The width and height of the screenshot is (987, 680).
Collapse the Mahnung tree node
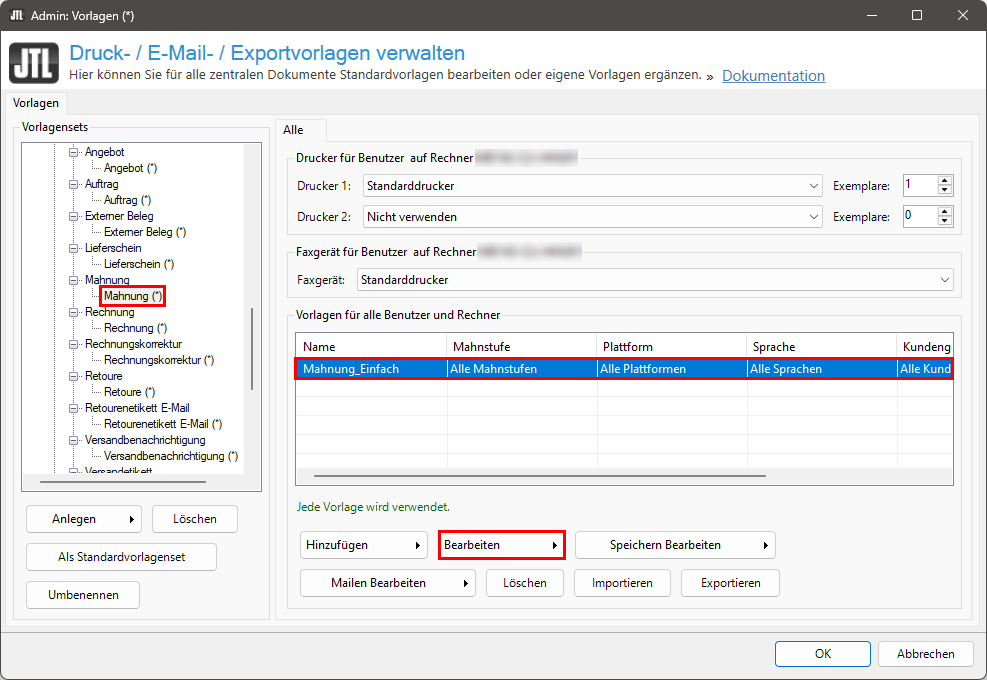point(74,280)
